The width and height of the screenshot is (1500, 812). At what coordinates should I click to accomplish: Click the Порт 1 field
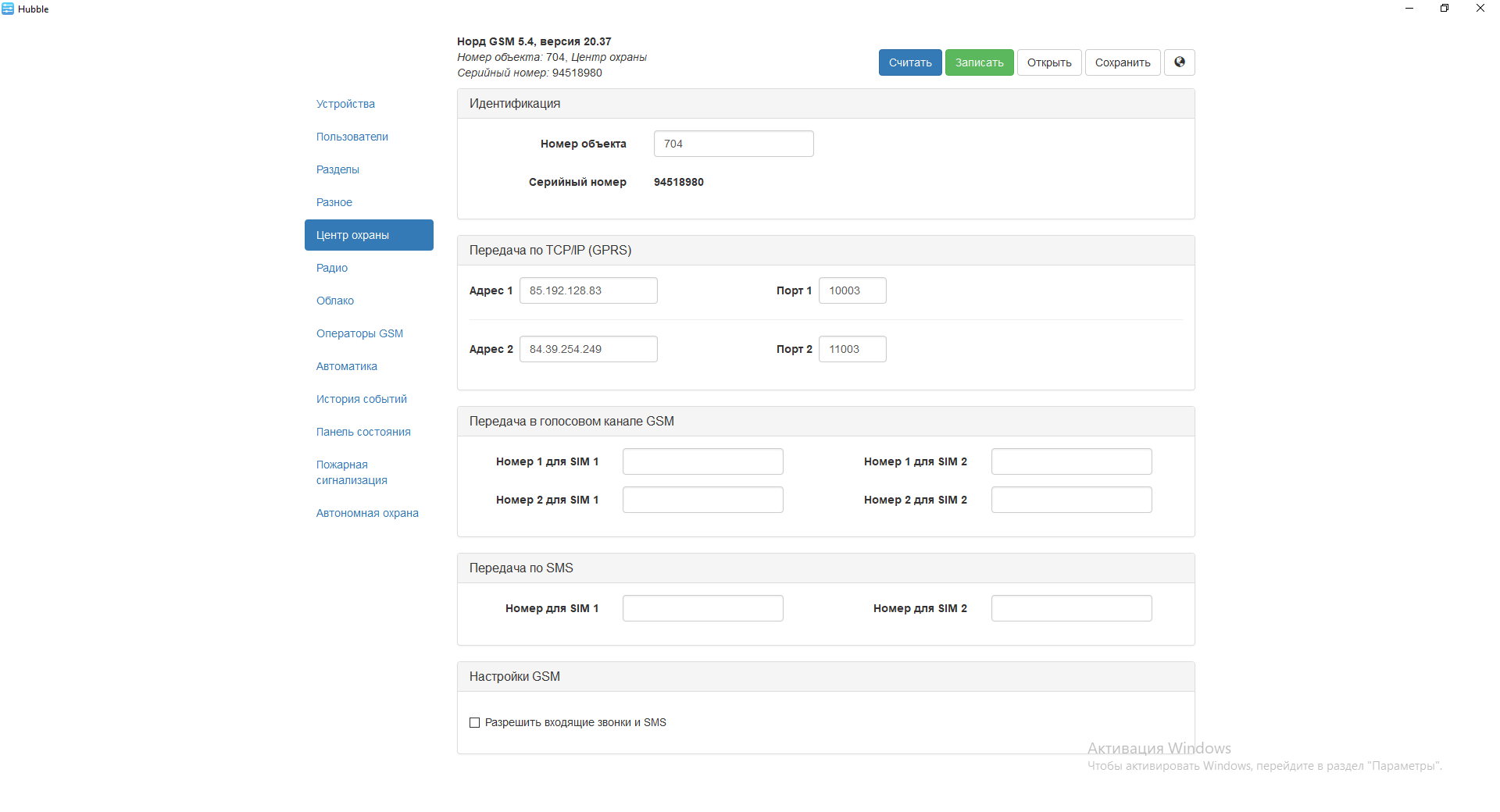pos(852,290)
